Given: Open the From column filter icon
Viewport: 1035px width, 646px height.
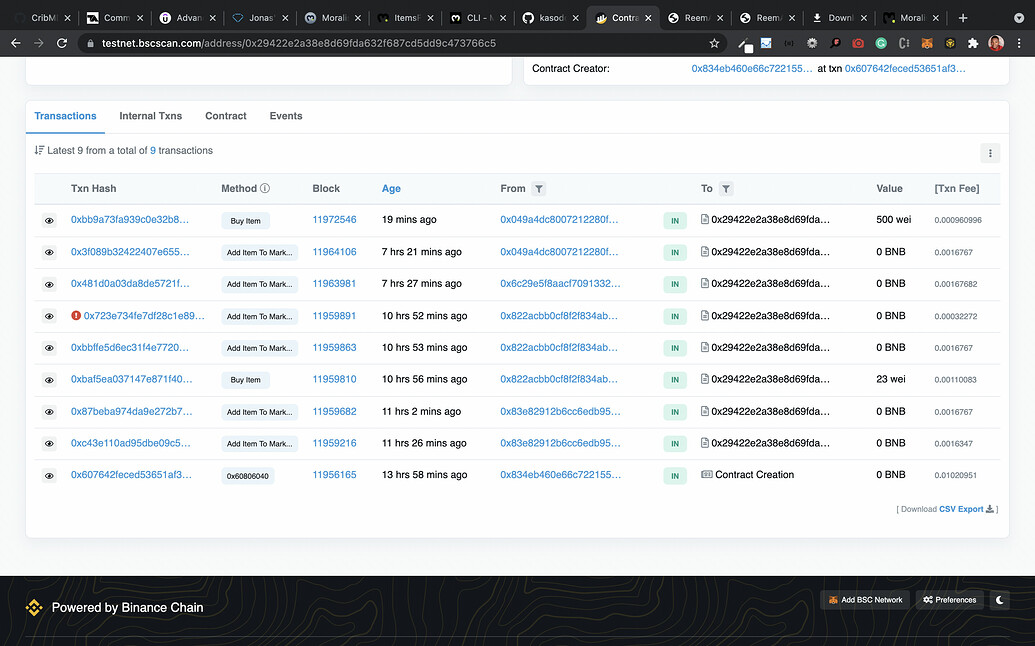Looking at the screenshot, I should coord(539,188).
